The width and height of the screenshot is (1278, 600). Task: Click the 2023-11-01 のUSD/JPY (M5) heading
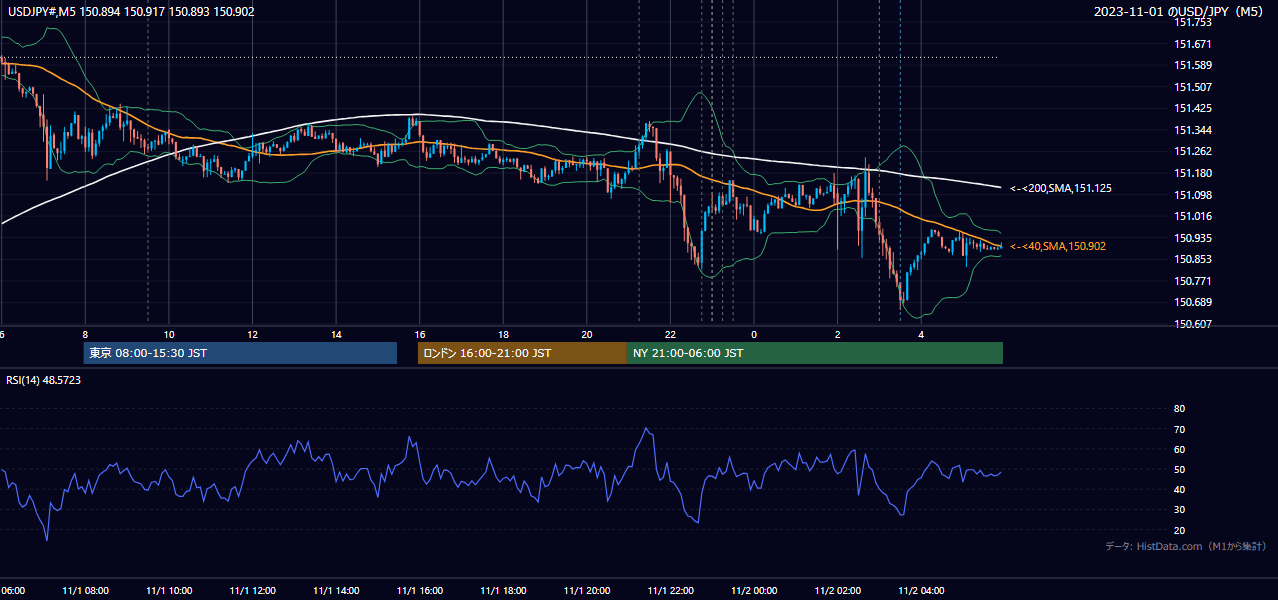(1181, 11)
